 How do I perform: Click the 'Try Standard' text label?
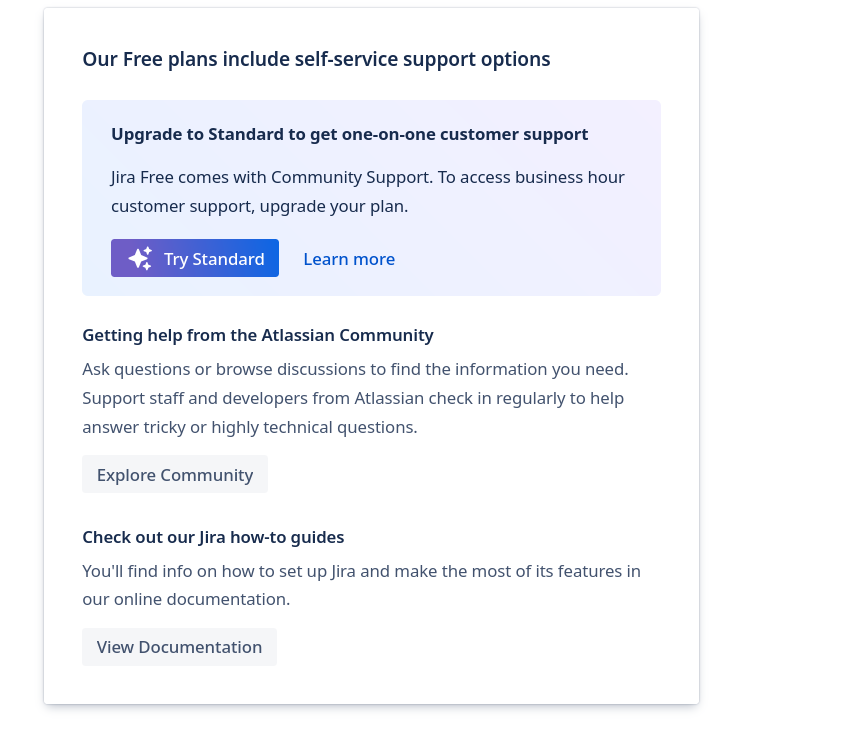click(214, 259)
